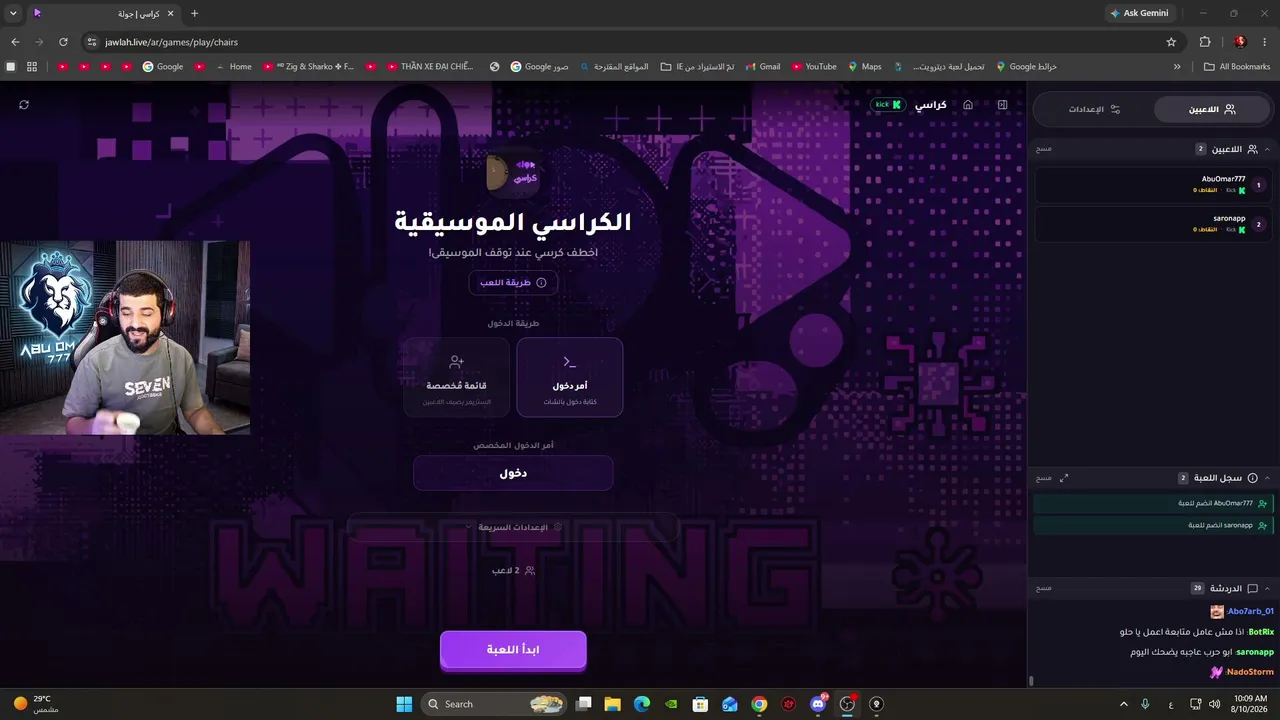This screenshot has height=720, width=1280.
Task: Bookmark this page with the star icon
Action: [x=1171, y=42]
